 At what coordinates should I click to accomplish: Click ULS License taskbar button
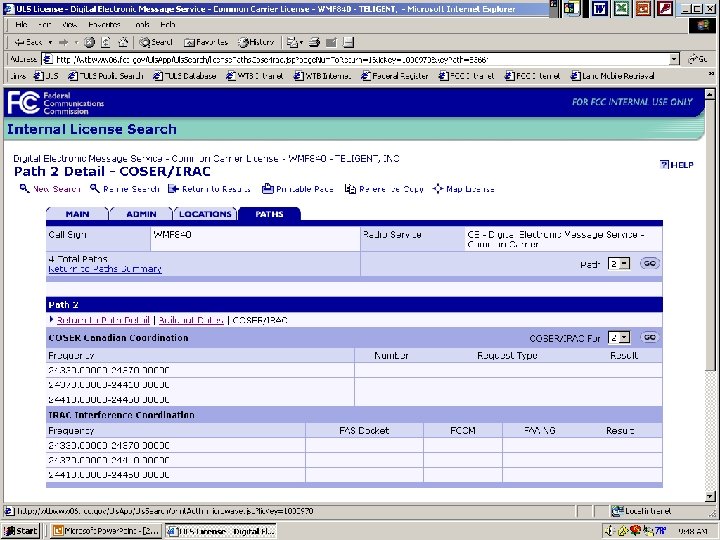(220, 531)
